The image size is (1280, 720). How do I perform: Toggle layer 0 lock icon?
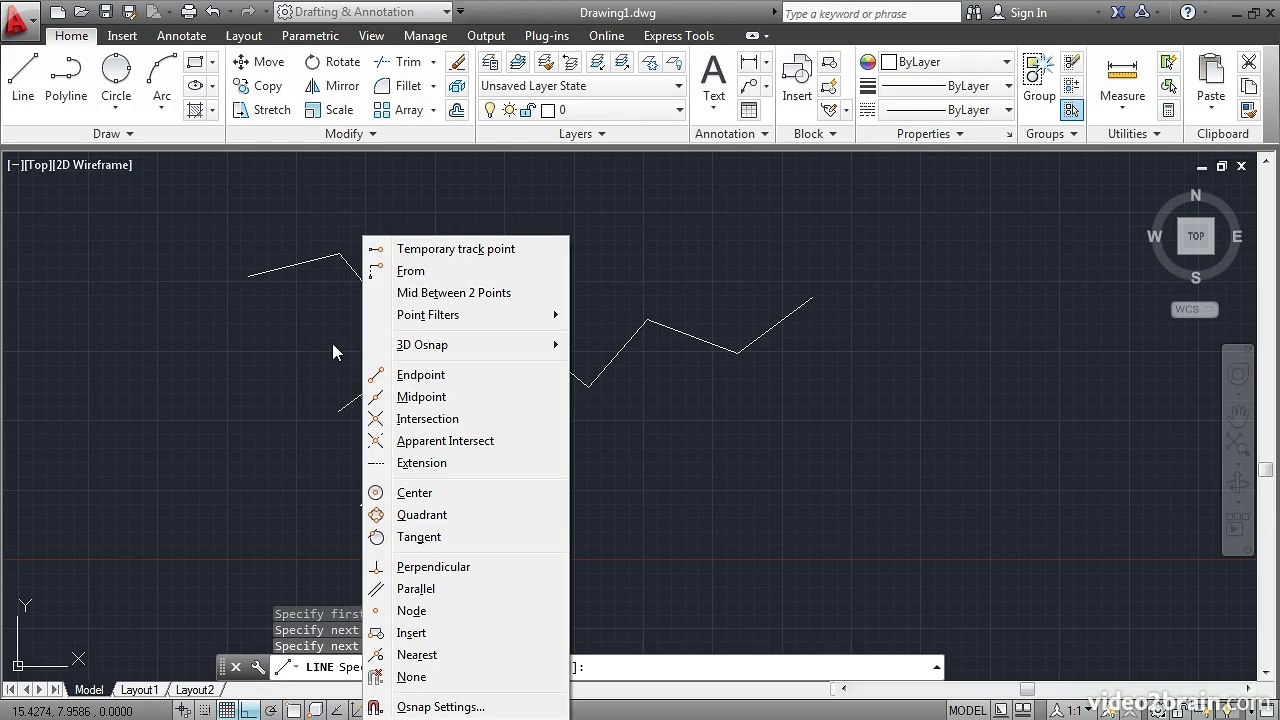coord(530,110)
